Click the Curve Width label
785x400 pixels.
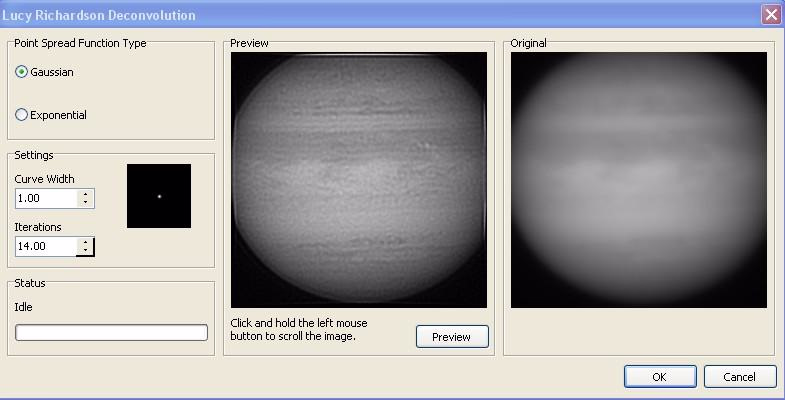pyautogui.click(x=45, y=179)
